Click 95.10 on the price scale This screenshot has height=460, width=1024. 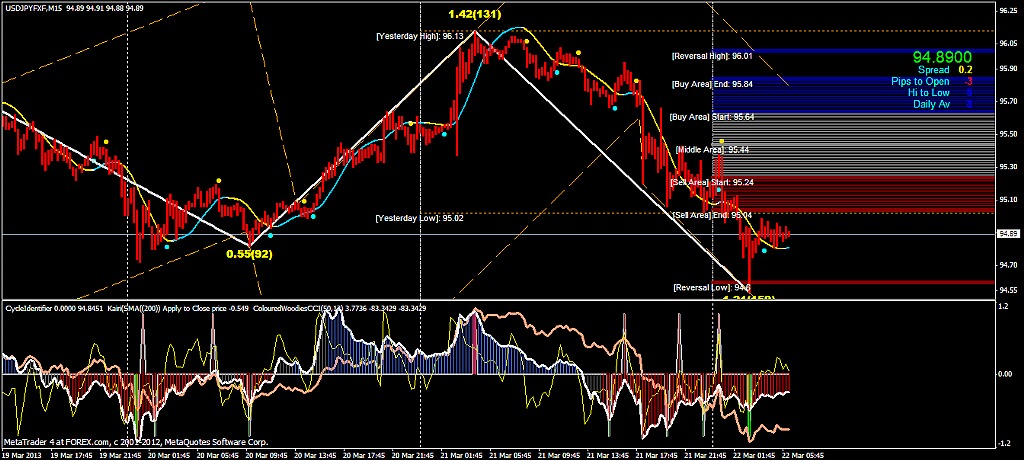coord(1008,199)
